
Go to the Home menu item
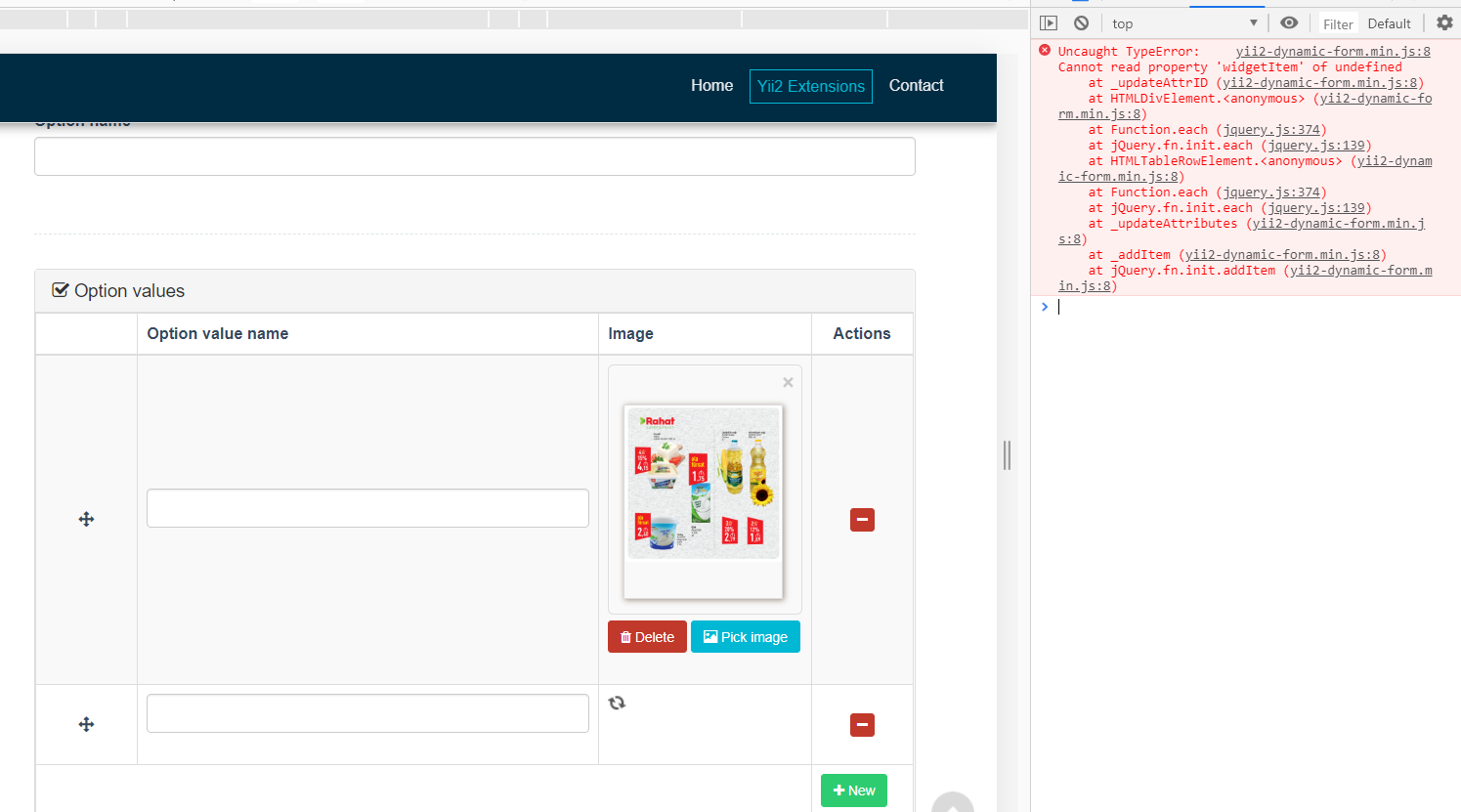coord(711,86)
